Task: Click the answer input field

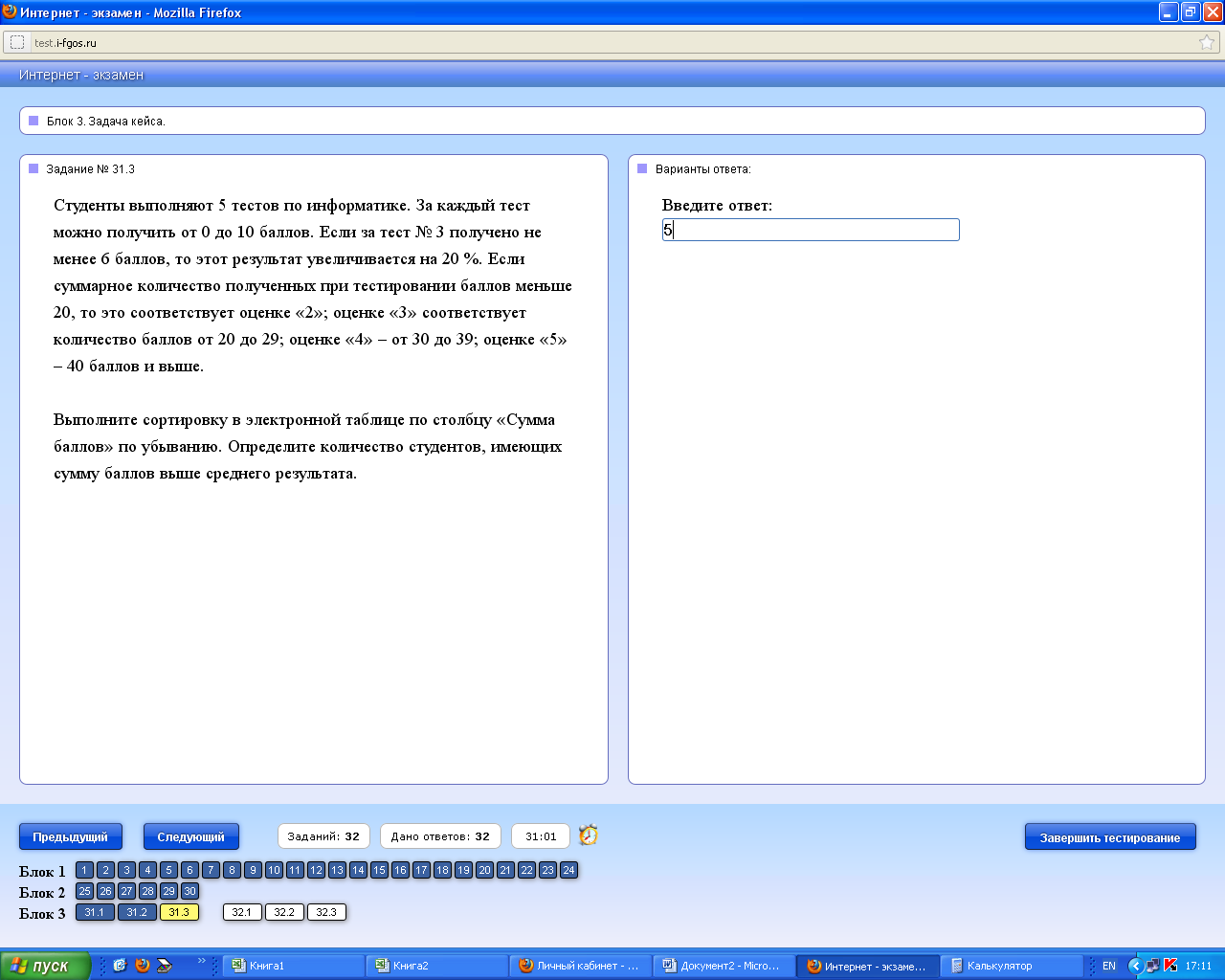Action: [811, 230]
